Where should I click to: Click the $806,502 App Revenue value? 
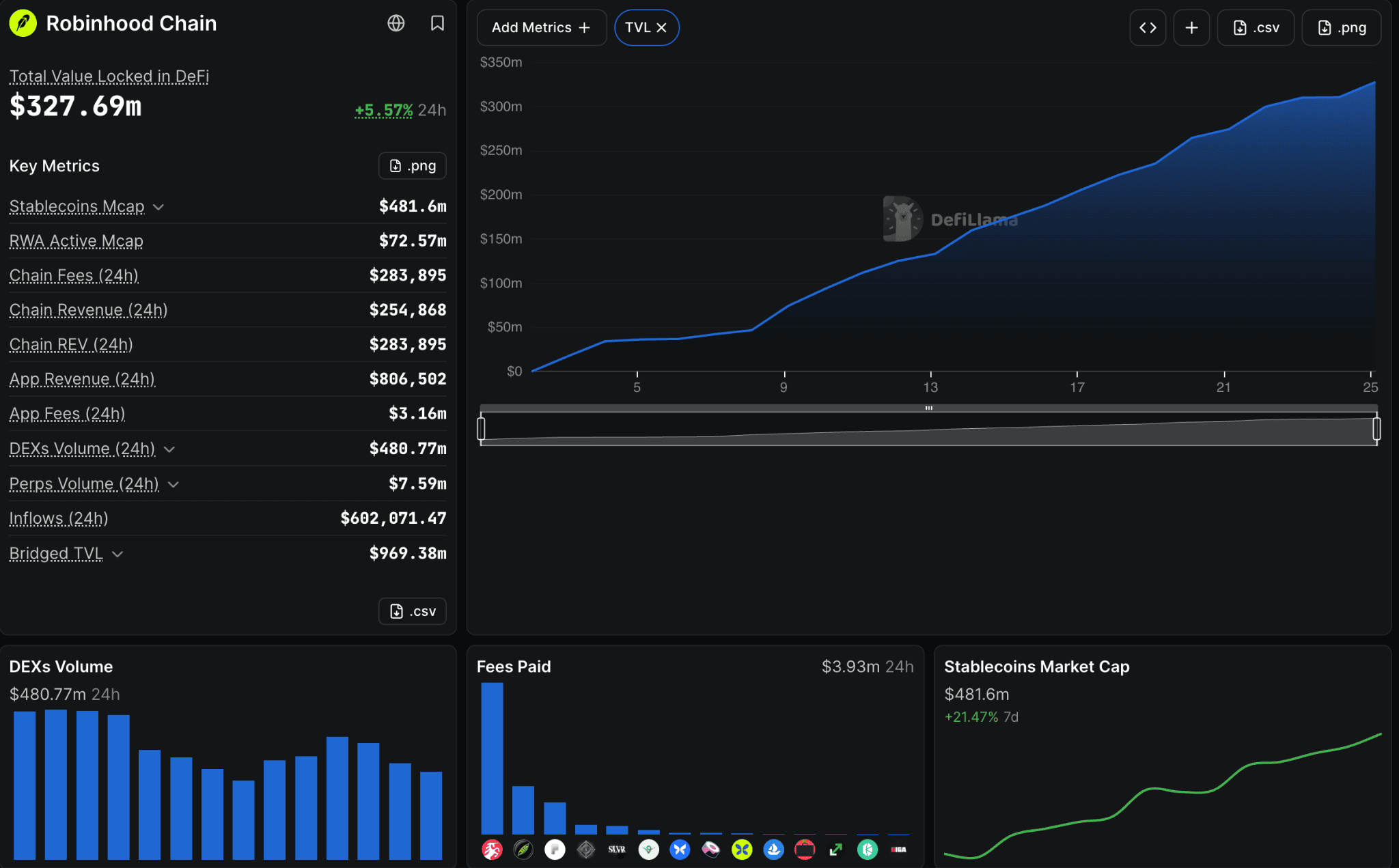408,379
